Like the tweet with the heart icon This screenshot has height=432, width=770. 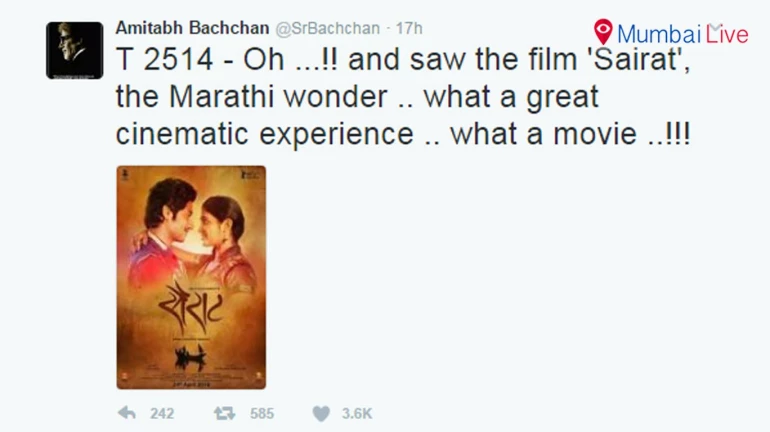321,413
